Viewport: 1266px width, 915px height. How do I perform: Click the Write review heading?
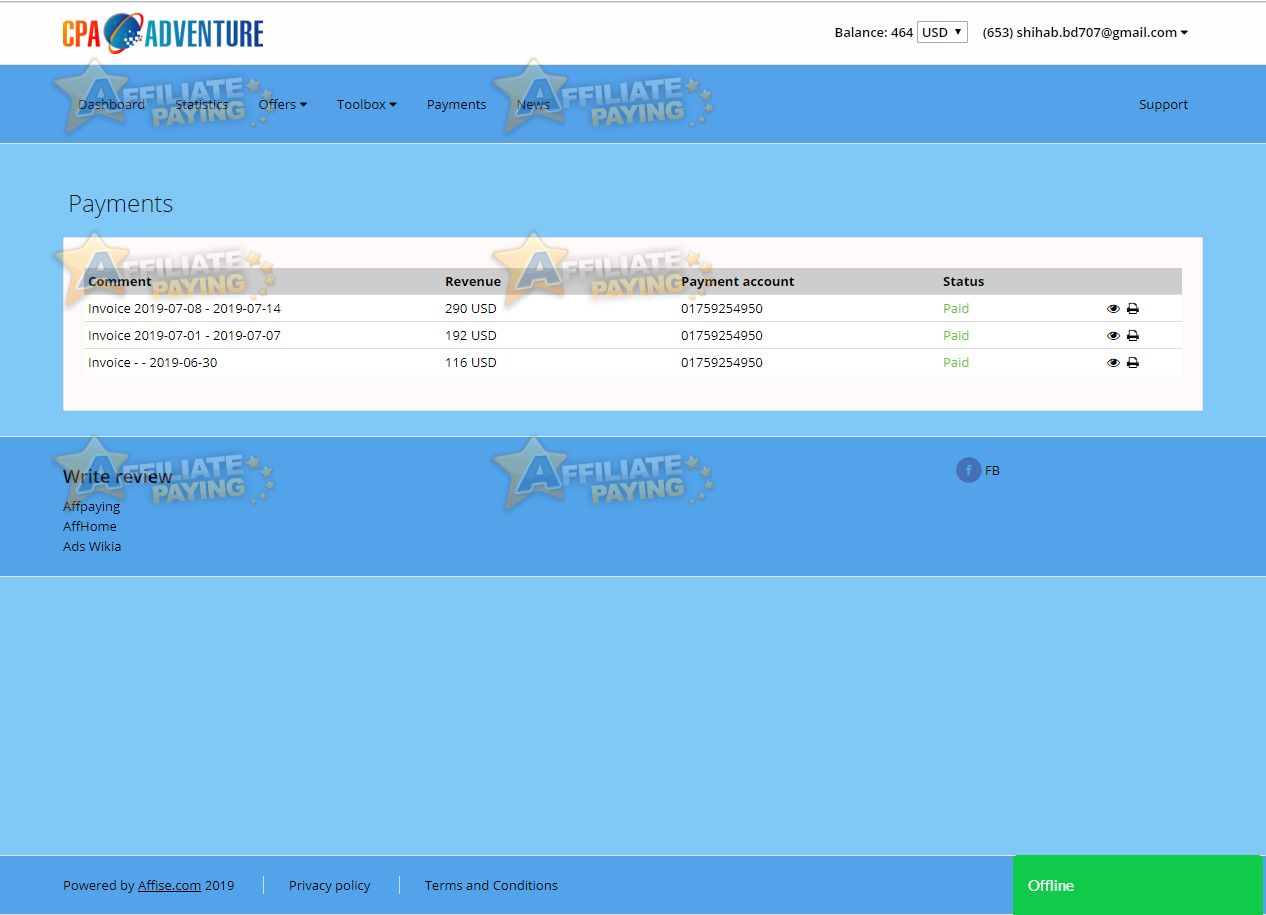point(118,477)
